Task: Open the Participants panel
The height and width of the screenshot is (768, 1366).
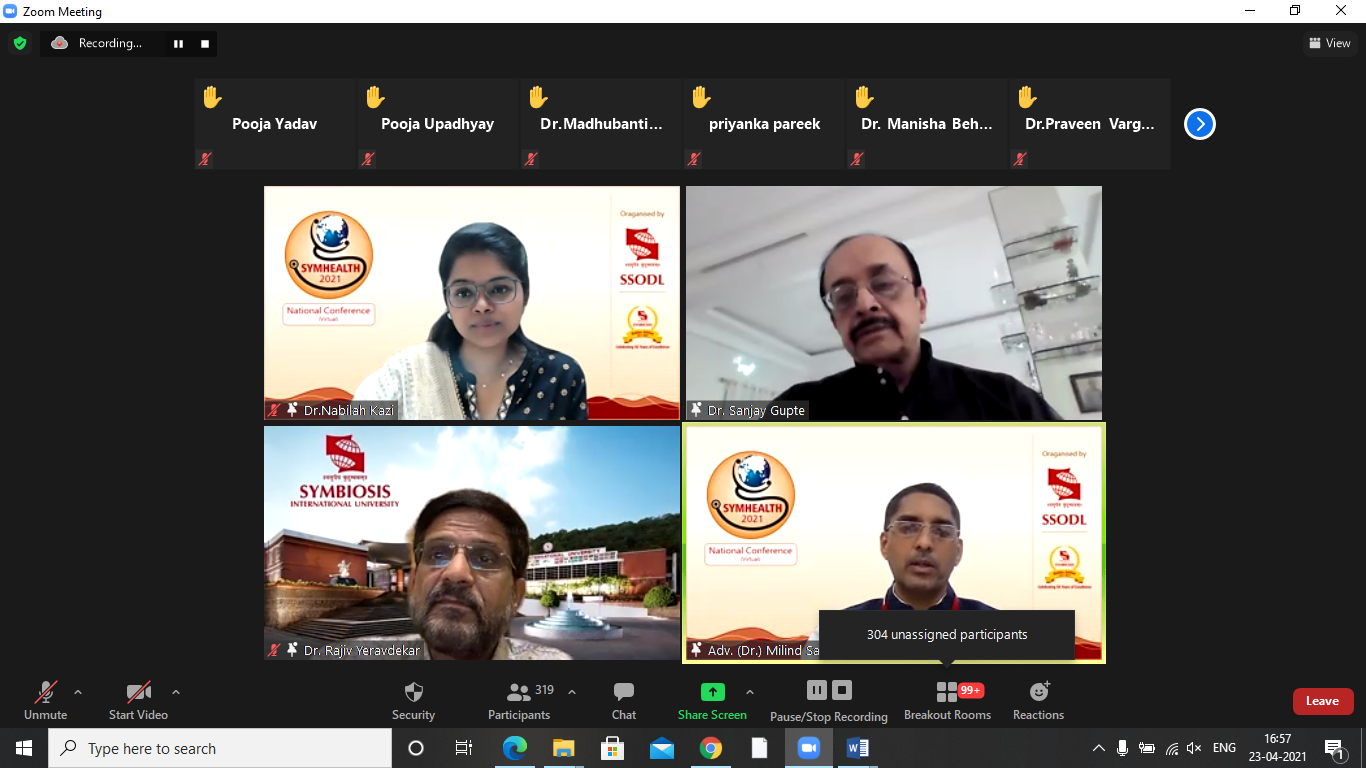Action: (519, 692)
